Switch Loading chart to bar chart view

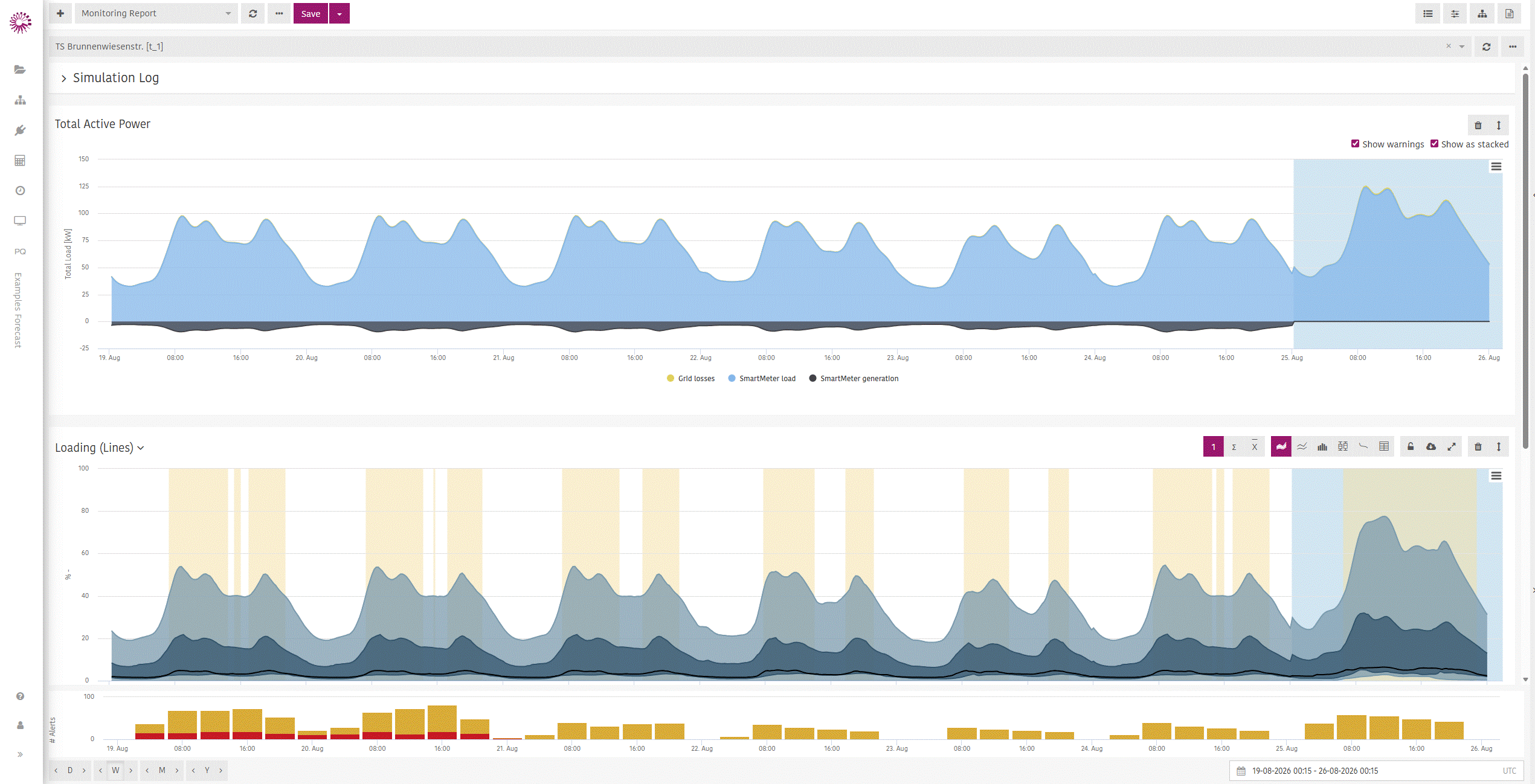[x=1322, y=447]
